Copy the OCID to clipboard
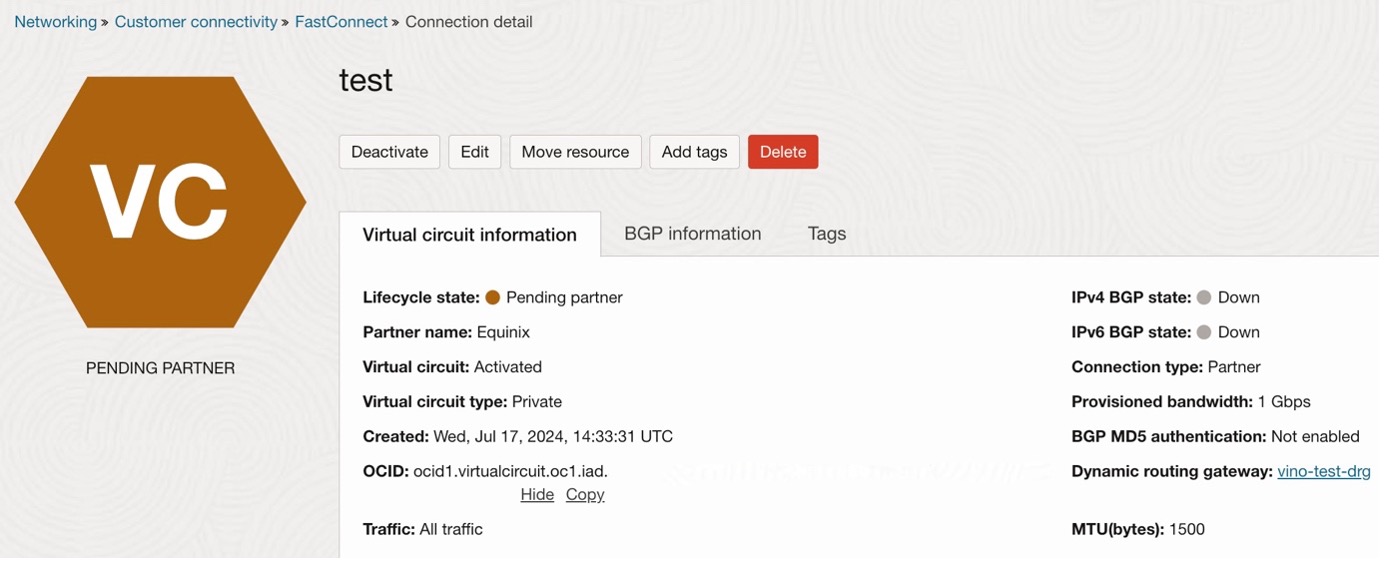 [584, 495]
